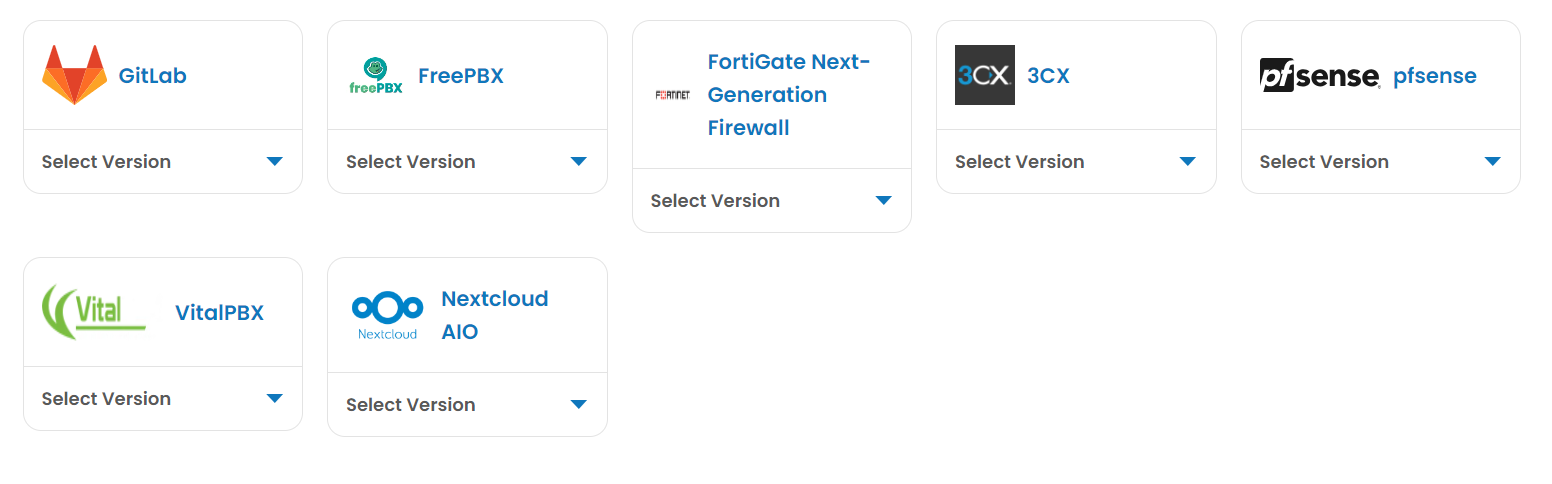Click the FreePBX frog logo
Viewport: 1552px width, 484px height.
pyautogui.click(x=376, y=75)
